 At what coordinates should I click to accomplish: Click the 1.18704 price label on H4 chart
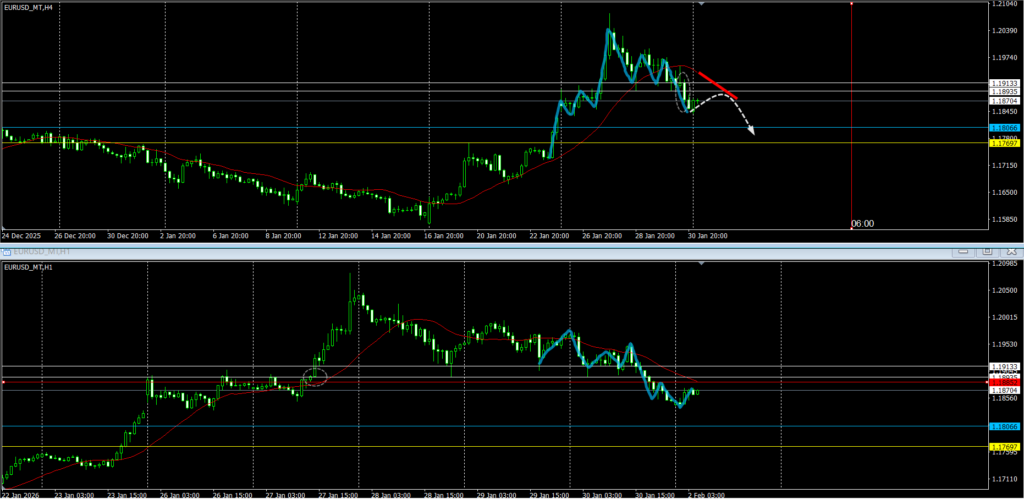(x=1004, y=101)
